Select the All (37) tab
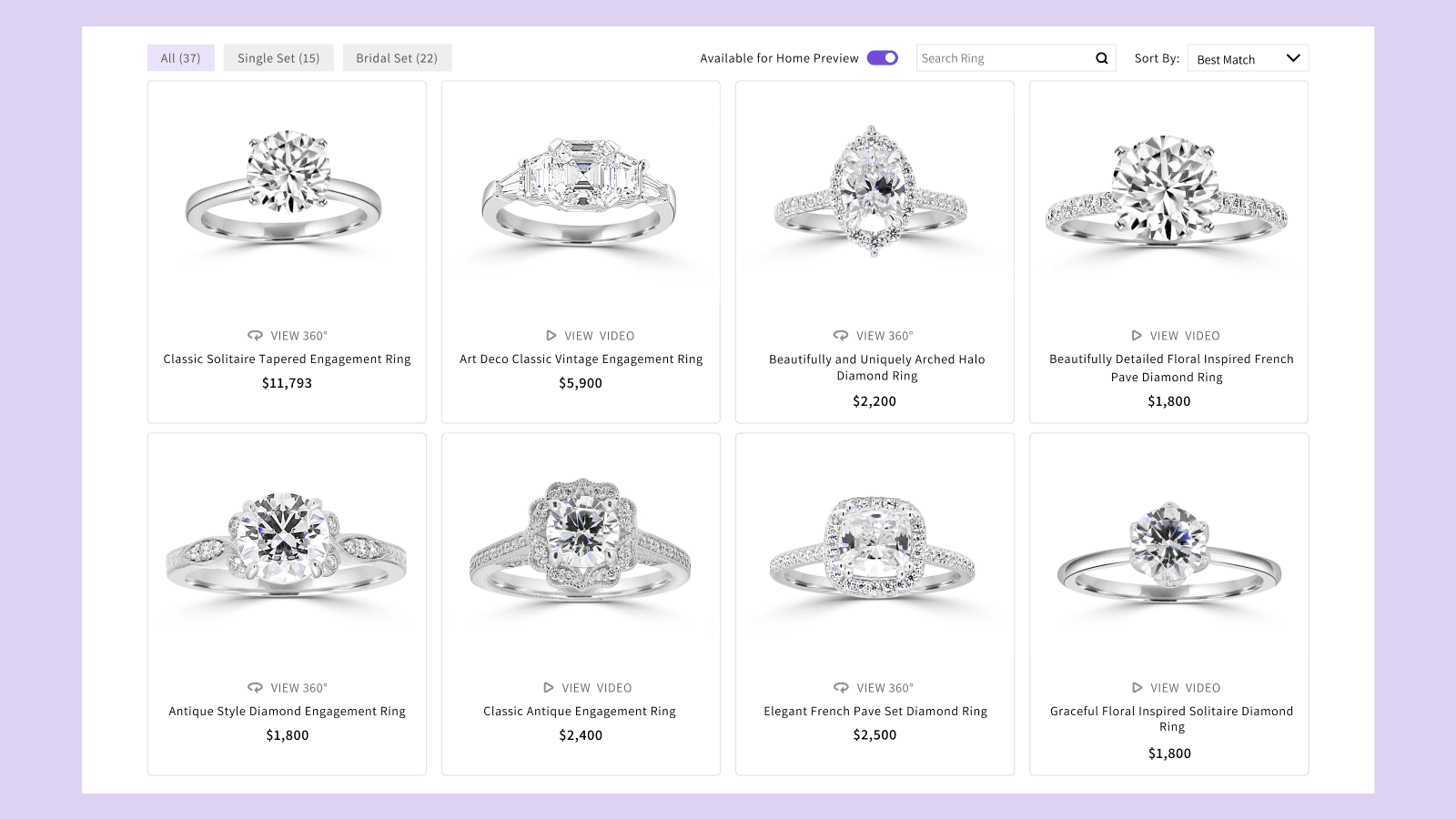Image resolution: width=1456 pixels, height=819 pixels. pyautogui.click(x=180, y=58)
